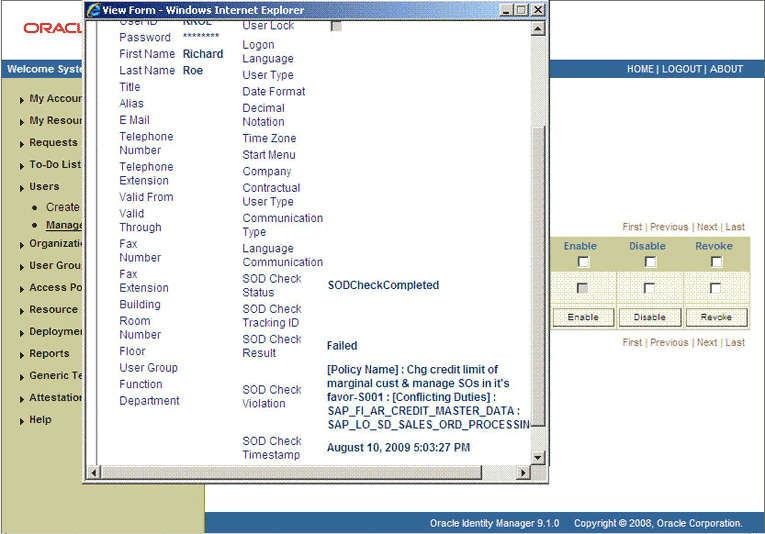The height and width of the screenshot is (534, 765).
Task: Tick the Enable checkbox in resource row
Action: click(x=582, y=288)
